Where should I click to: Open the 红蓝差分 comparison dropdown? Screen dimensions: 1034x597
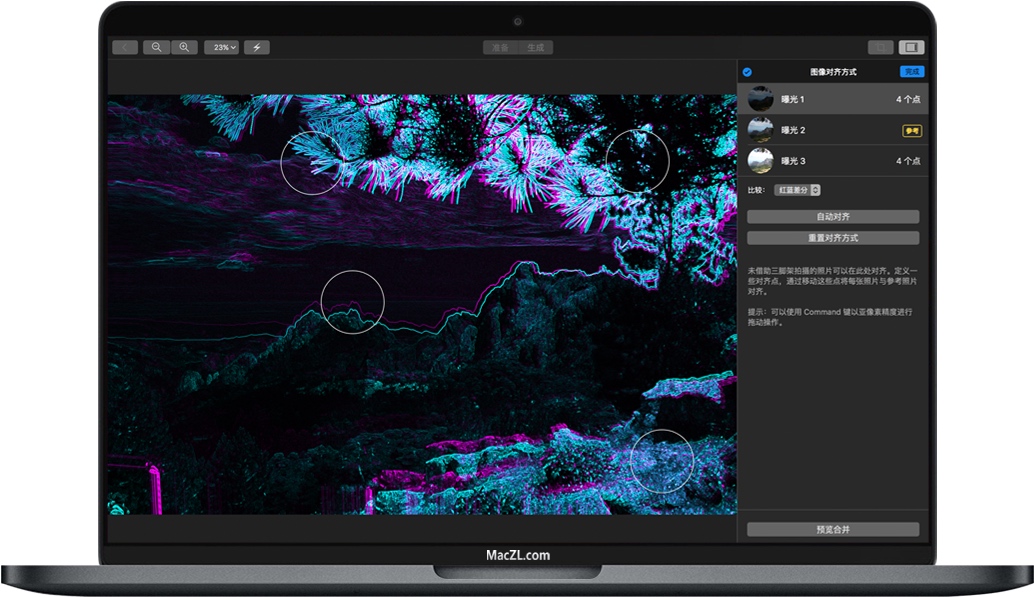pyautogui.click(x=793, y=189)
